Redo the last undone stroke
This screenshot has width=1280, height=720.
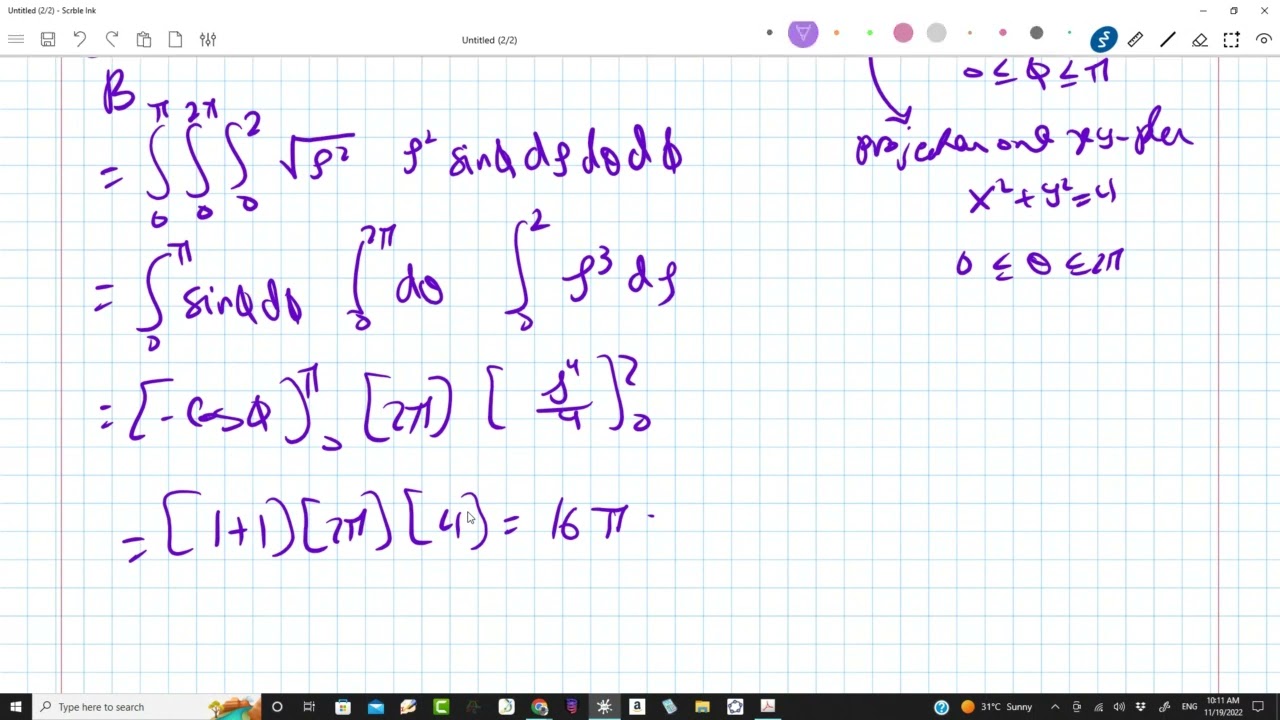click(x=112, y=39)
